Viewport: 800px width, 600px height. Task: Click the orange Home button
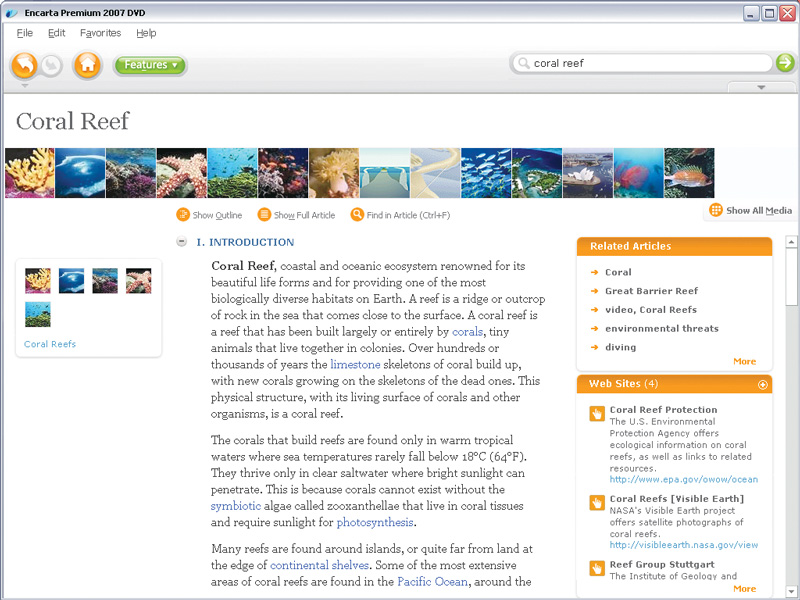(87, 65)
